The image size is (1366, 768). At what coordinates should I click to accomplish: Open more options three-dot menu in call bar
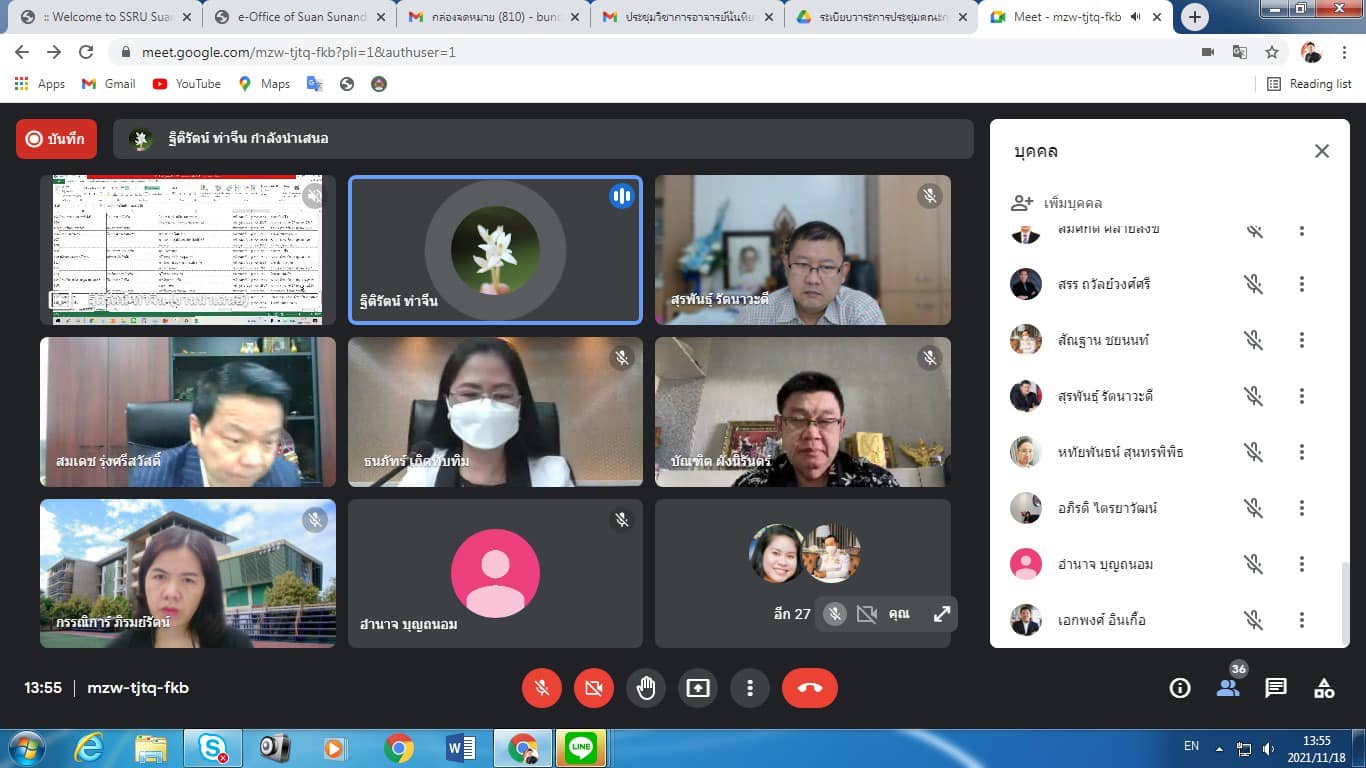pos(750,688)
